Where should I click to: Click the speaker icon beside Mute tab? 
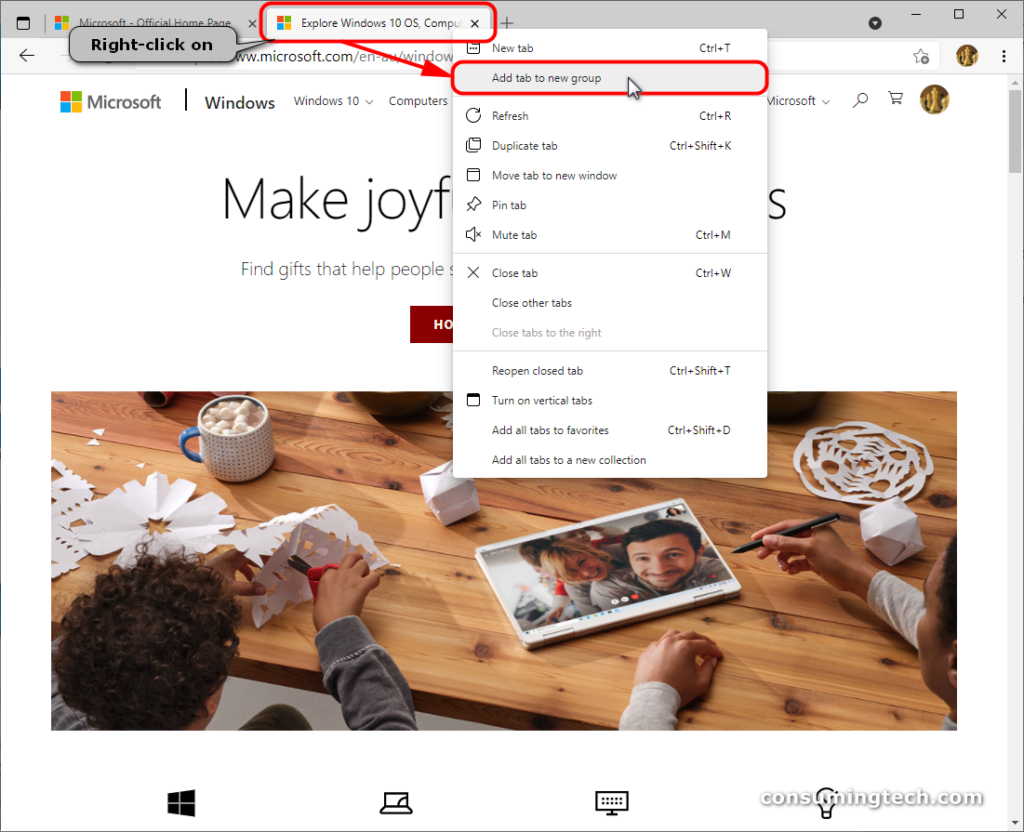pyautogui.click(x=473, y=234)
